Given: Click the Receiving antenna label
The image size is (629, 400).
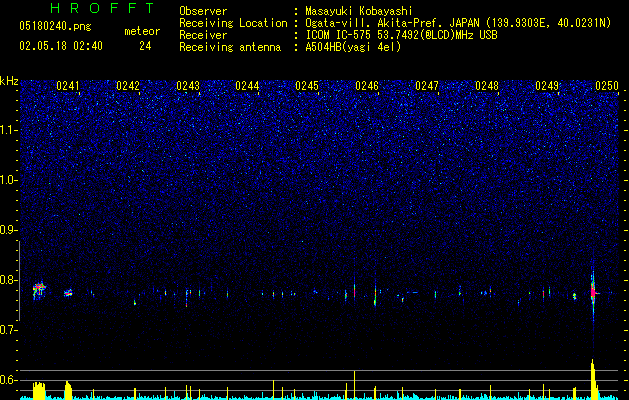Looking at the screenshot, I should pos(230,48).
